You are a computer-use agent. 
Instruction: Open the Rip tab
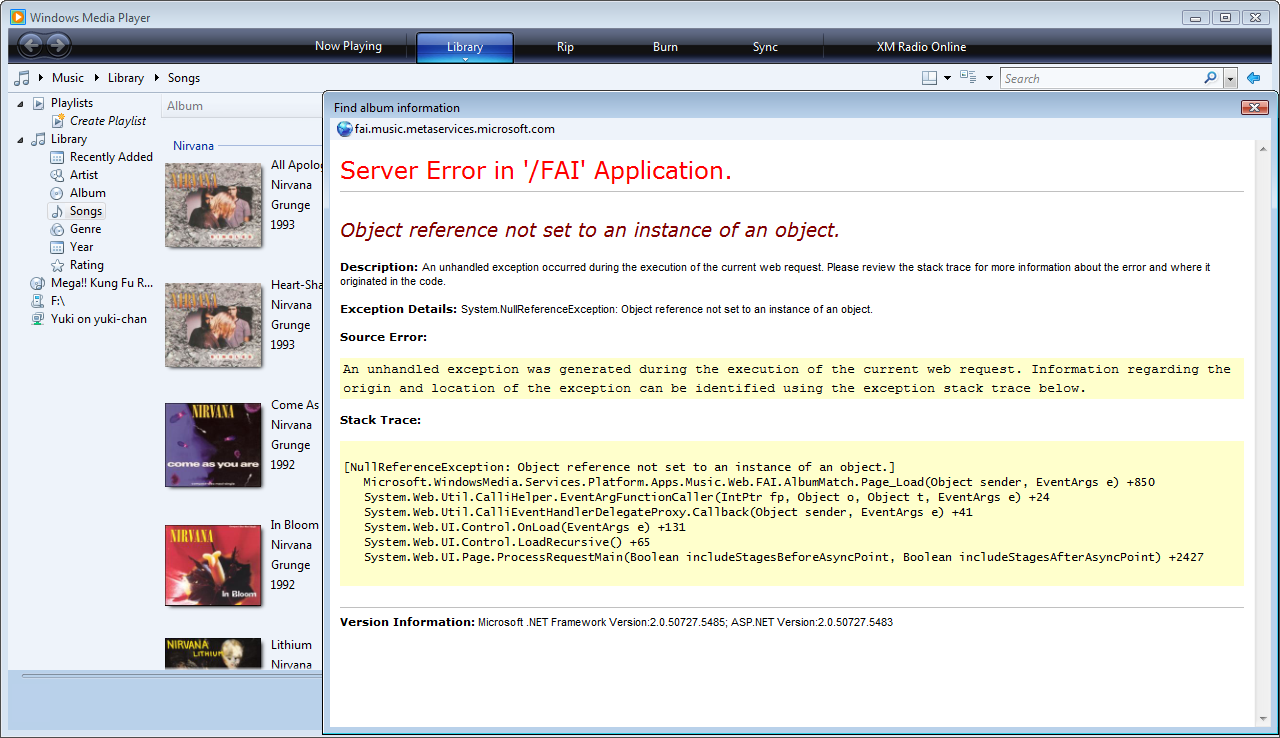click(565, 47)
